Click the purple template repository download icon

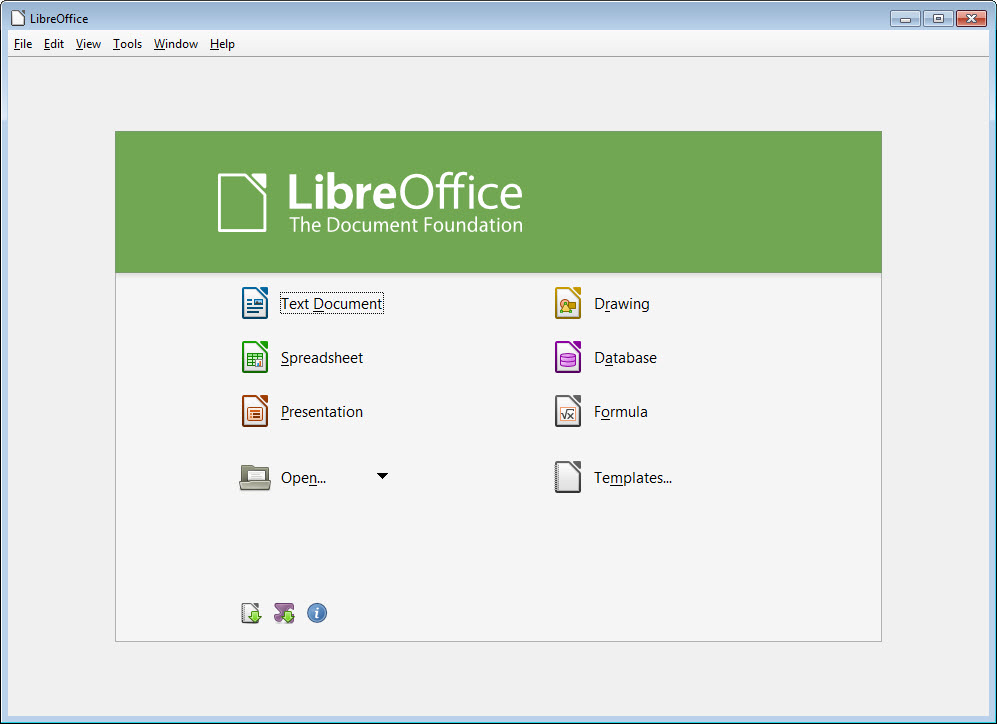click(284, 613)
